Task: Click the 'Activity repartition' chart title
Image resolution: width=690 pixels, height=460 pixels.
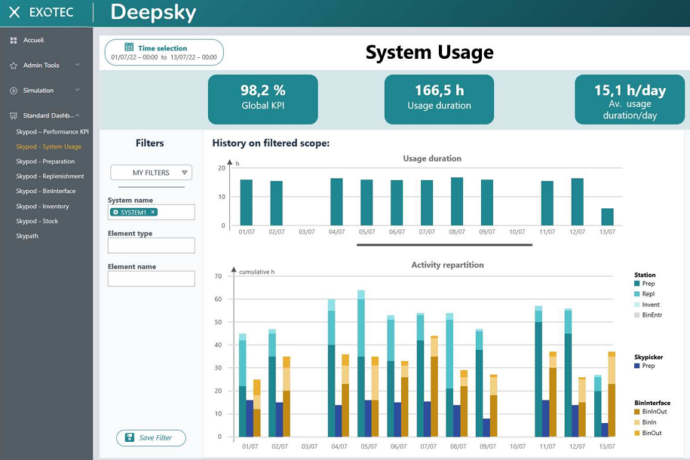Action: click(448, 265)
